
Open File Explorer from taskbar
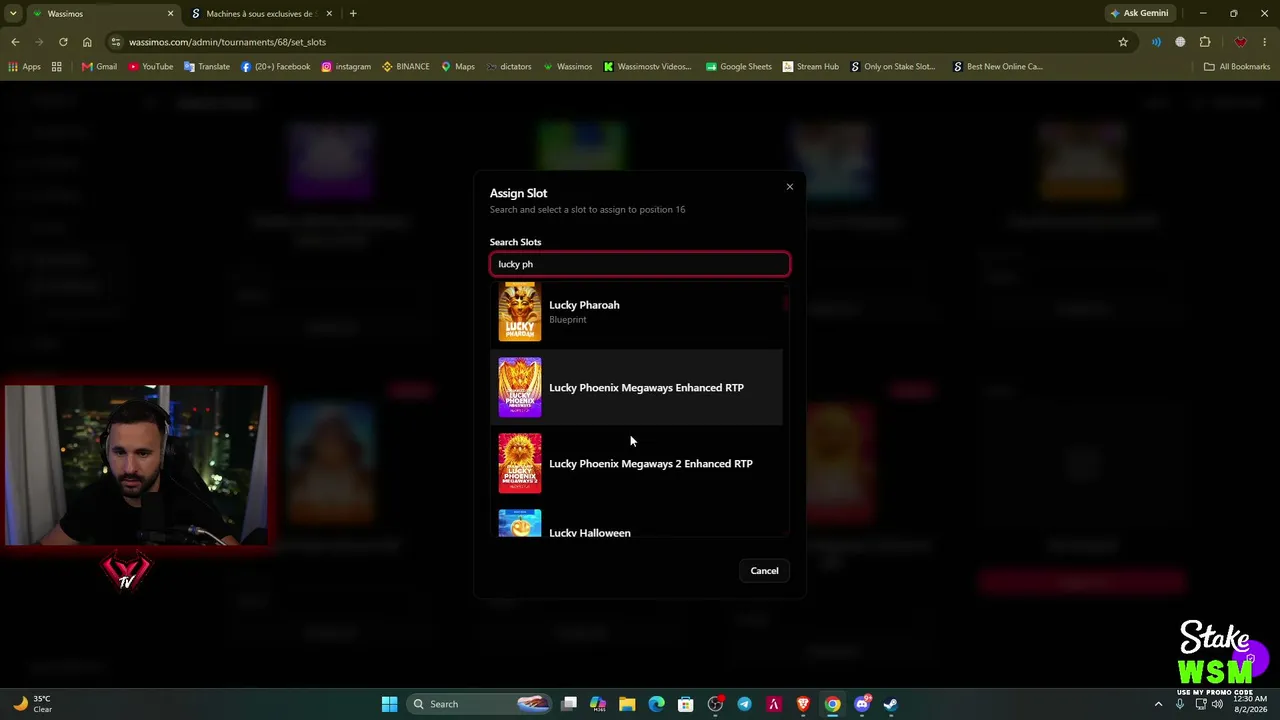(627, 704)
